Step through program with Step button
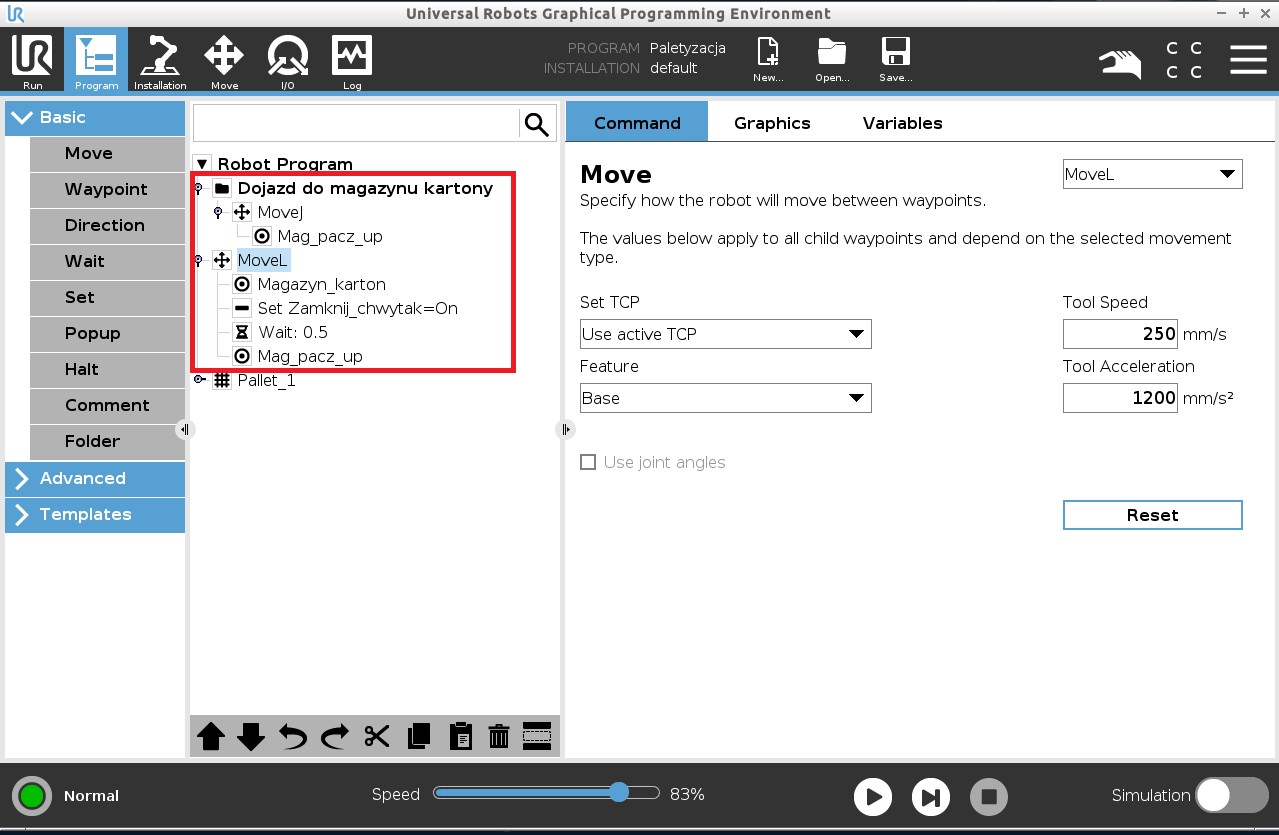 (x=931, y=797)
